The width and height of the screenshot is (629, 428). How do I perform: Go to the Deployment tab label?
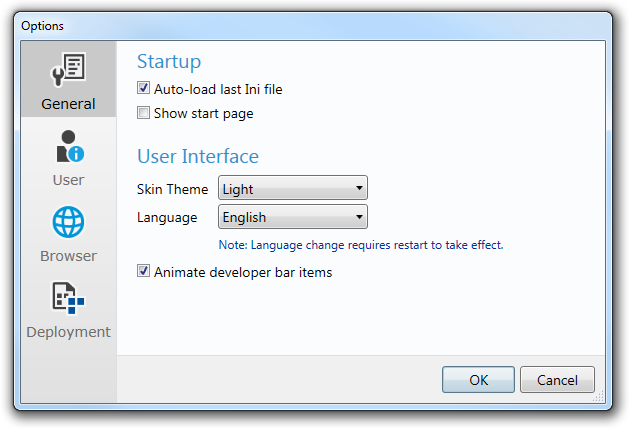tap(68, 332)
